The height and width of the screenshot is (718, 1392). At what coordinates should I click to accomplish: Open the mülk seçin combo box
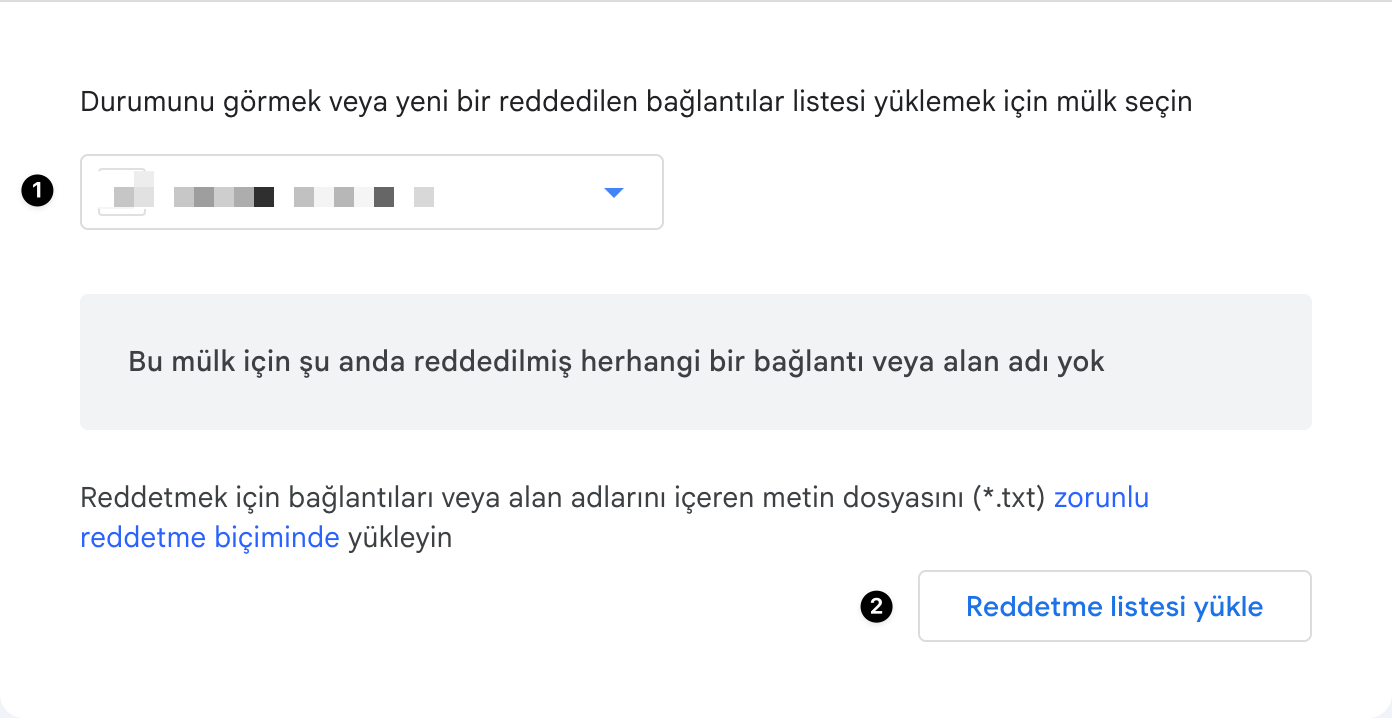370,191
